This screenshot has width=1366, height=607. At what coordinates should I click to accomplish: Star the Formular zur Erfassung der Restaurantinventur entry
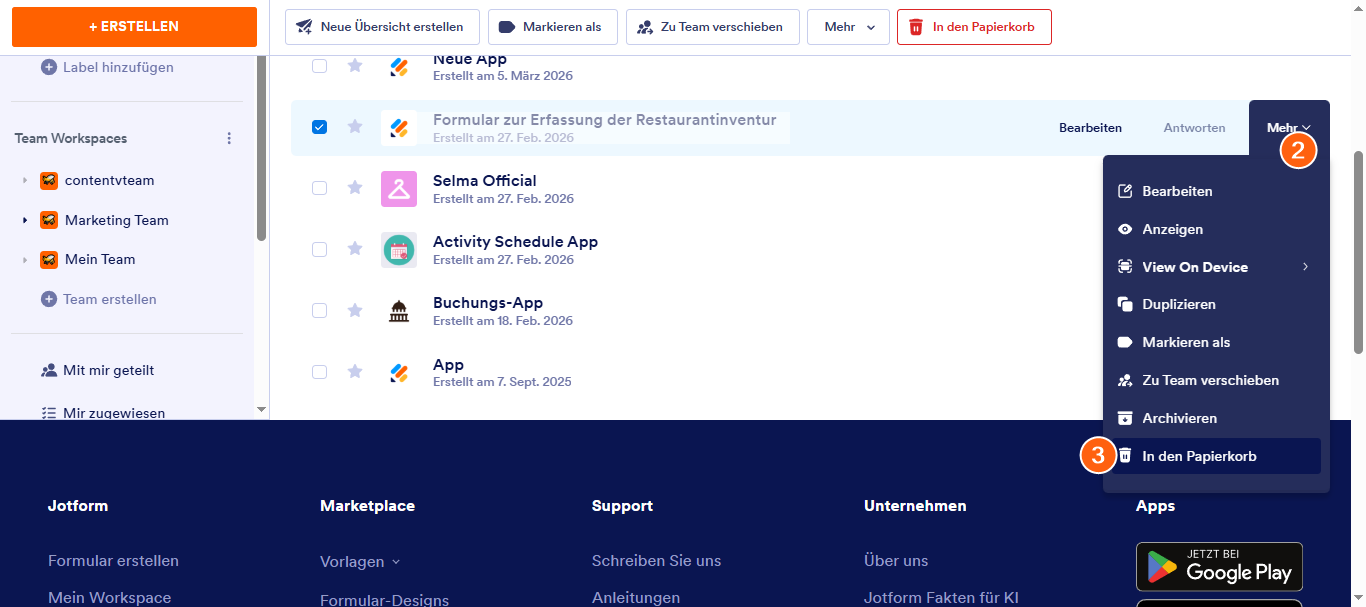tap(354, 126)
